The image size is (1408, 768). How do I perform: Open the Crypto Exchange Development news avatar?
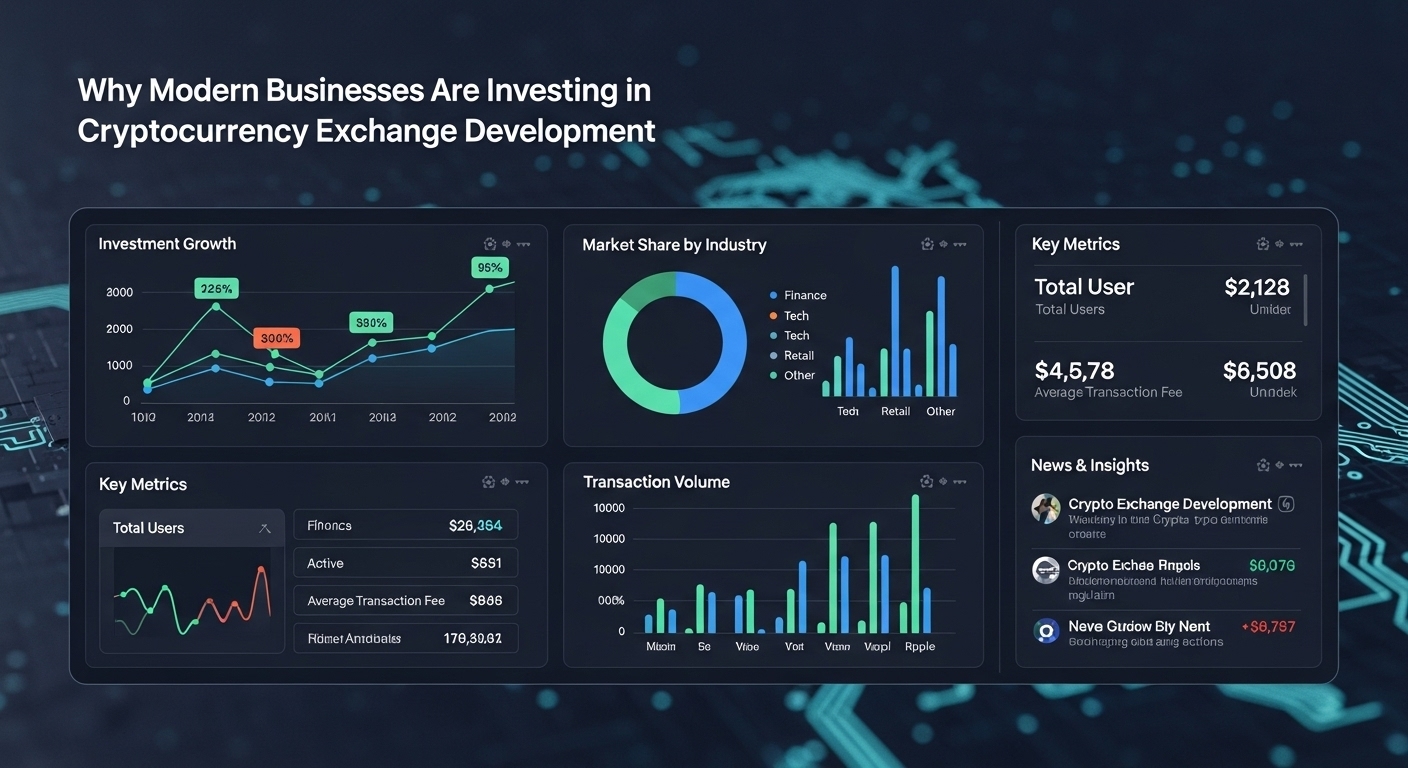1046,508
